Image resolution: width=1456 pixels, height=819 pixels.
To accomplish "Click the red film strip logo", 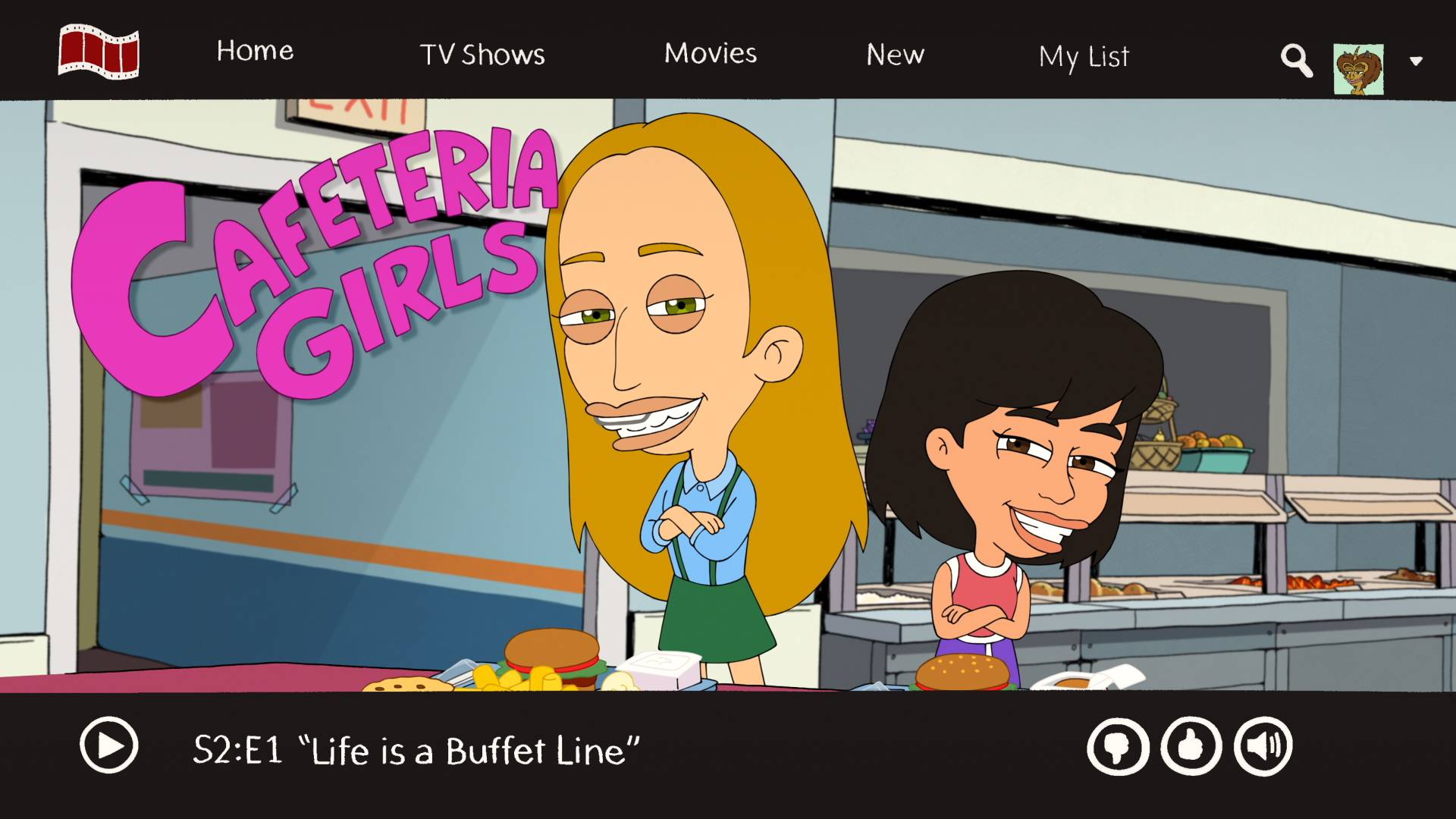I will point(99,52).
